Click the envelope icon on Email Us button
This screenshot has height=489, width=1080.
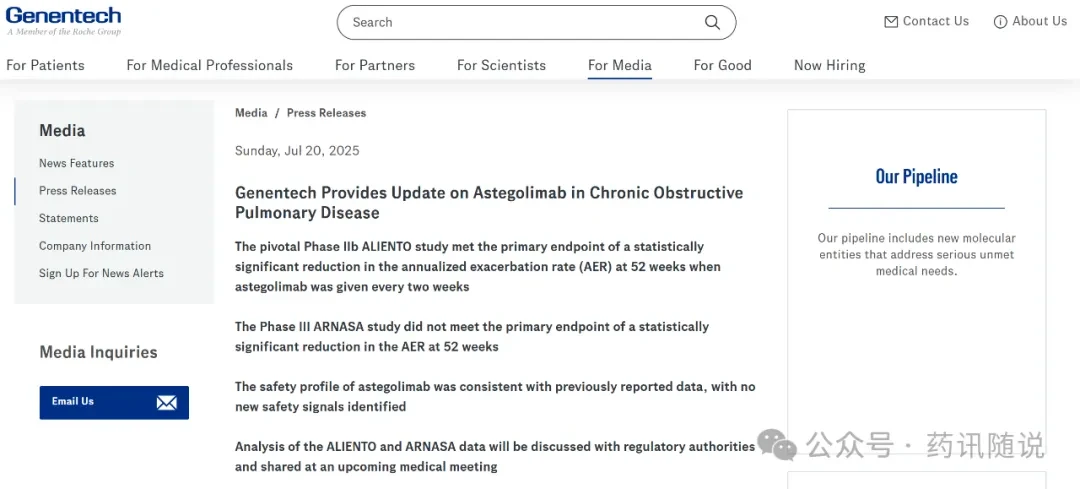(x=166, y=402)
